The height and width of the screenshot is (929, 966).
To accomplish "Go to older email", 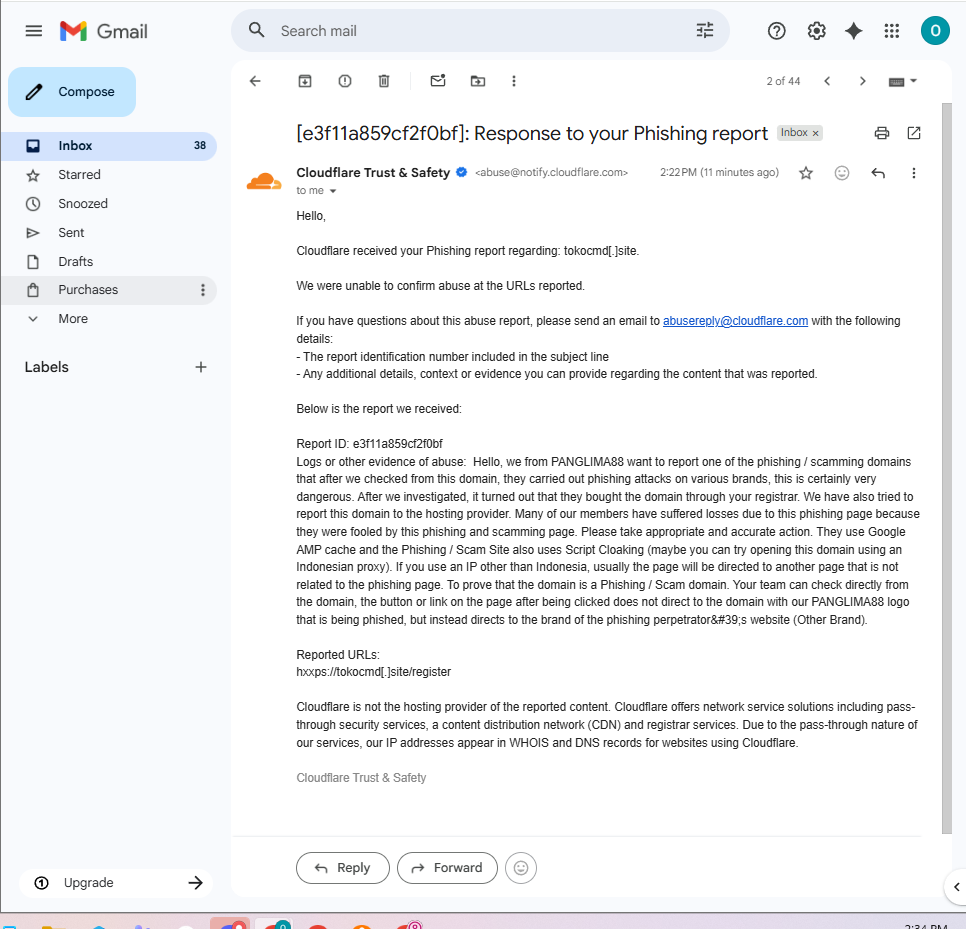I will coord(862,81).
